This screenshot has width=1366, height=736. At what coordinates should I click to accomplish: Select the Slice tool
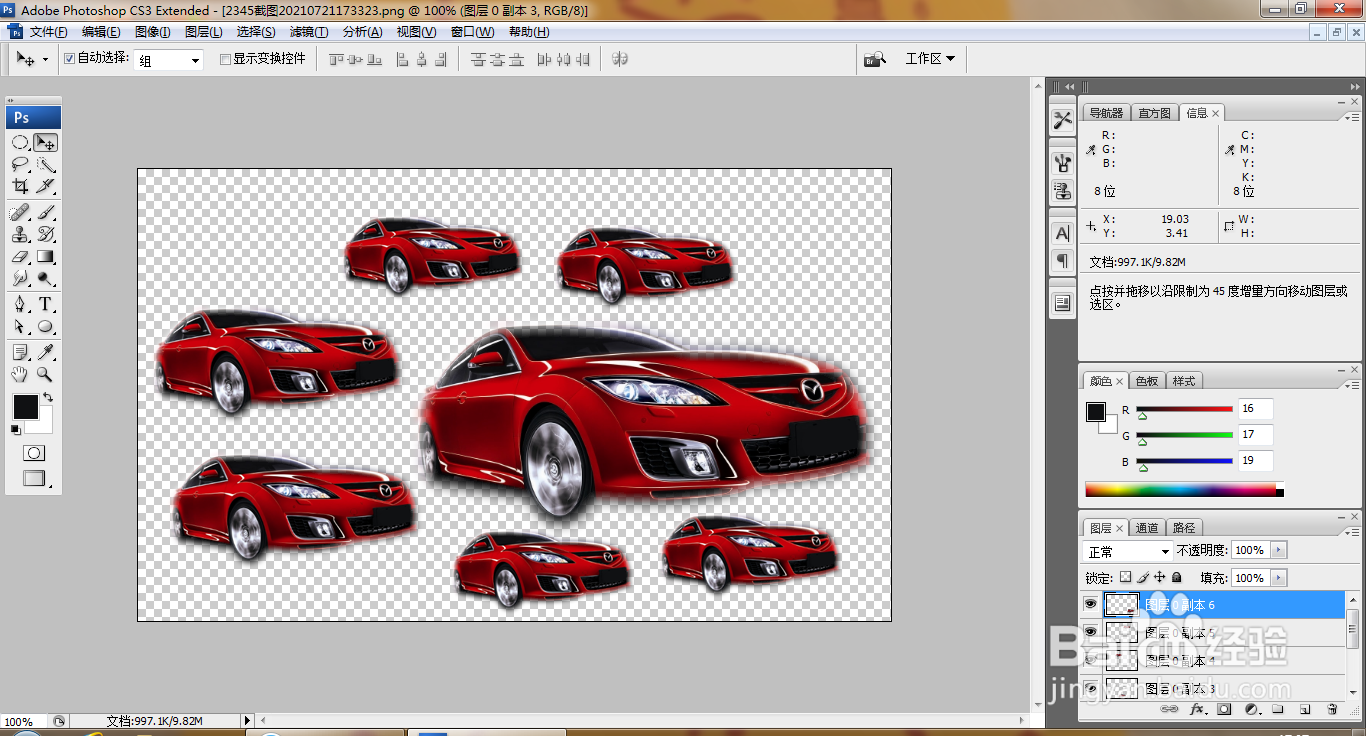click(46, 187)
